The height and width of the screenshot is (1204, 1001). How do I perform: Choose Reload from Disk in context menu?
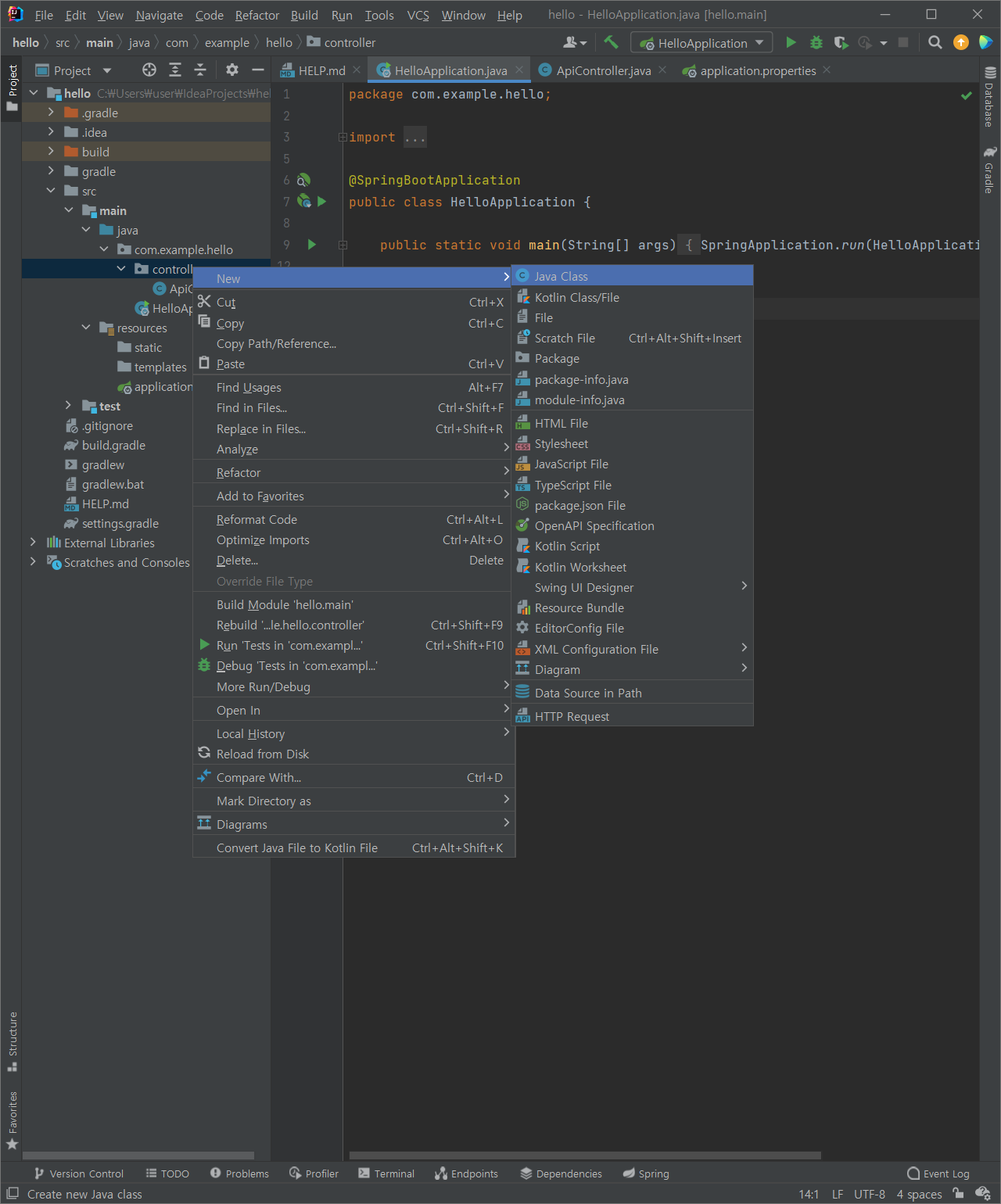(x=353, y=754)
